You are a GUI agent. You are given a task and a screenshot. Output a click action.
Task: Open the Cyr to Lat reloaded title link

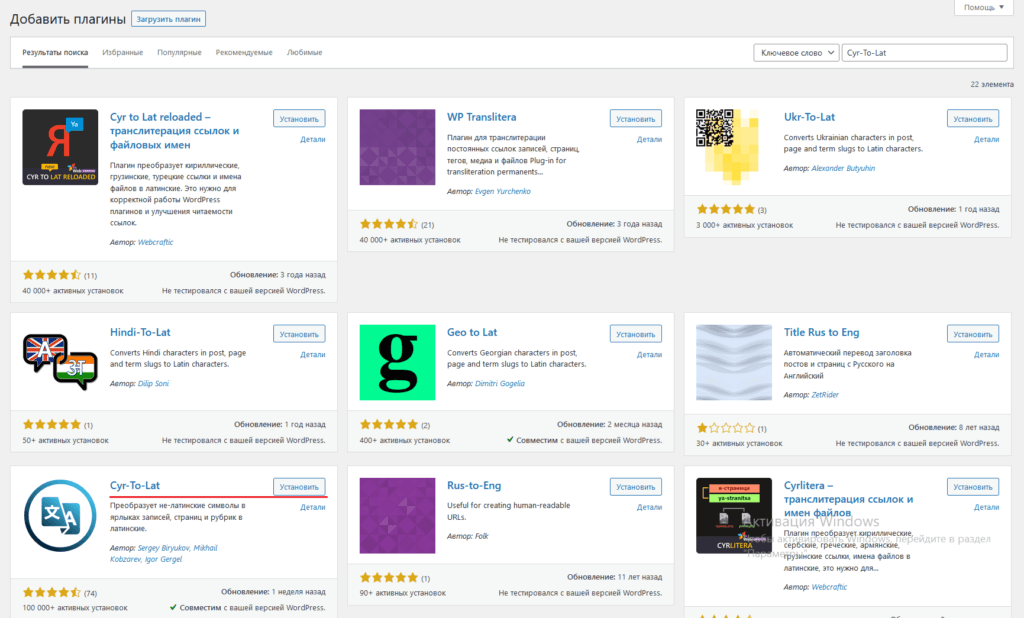click(x=174, y=131)
